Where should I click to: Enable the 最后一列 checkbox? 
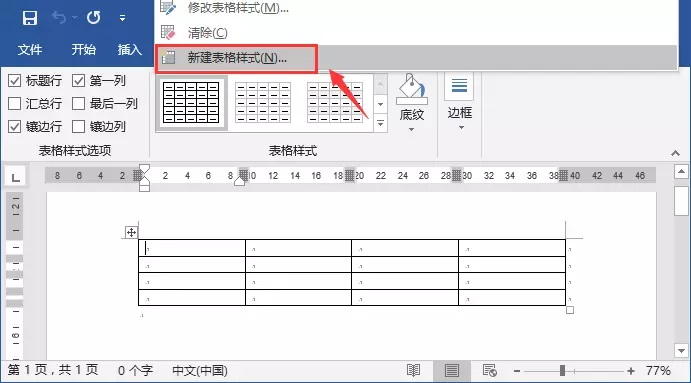[78, 104]
